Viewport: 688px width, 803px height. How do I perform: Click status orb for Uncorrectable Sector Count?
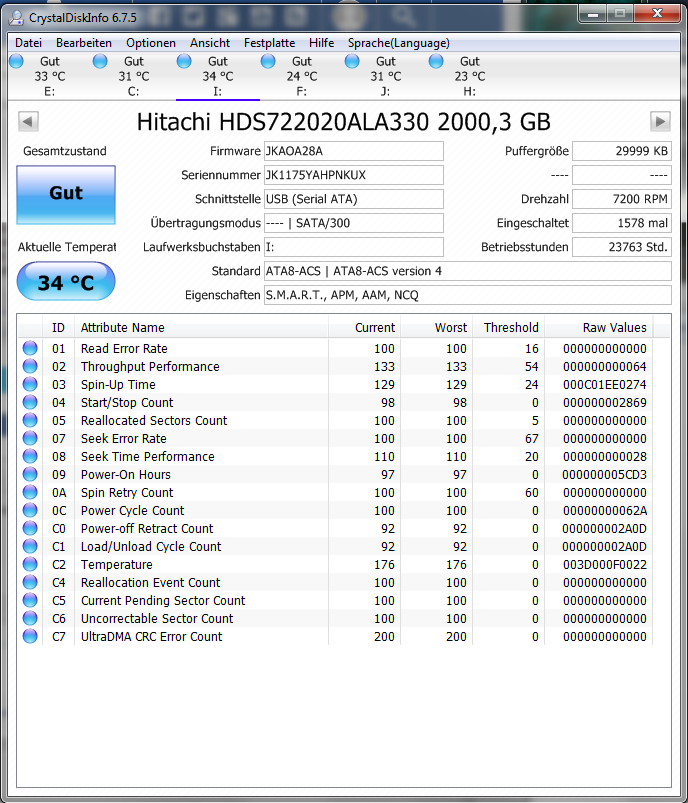pos(30,618)
